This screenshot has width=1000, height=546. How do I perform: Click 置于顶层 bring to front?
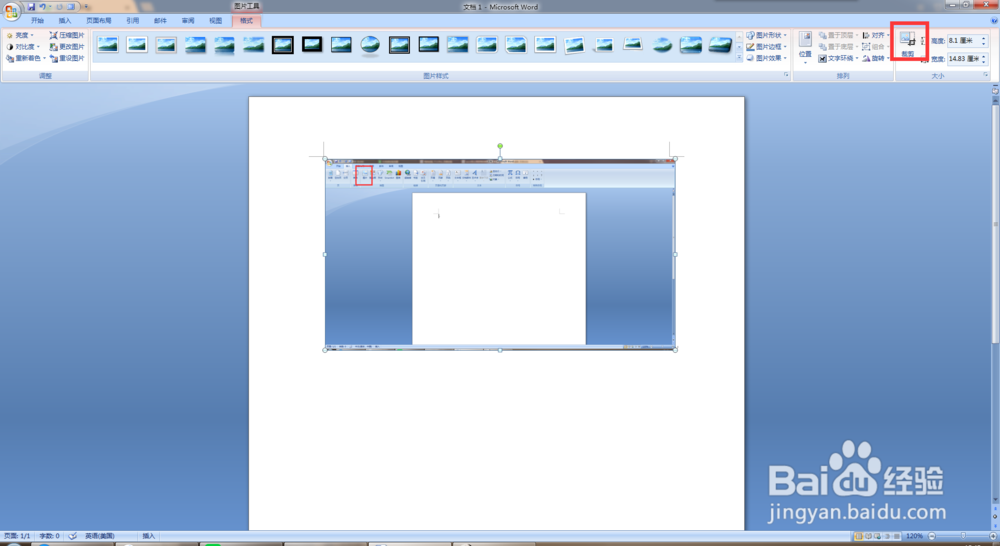point(838,35)
